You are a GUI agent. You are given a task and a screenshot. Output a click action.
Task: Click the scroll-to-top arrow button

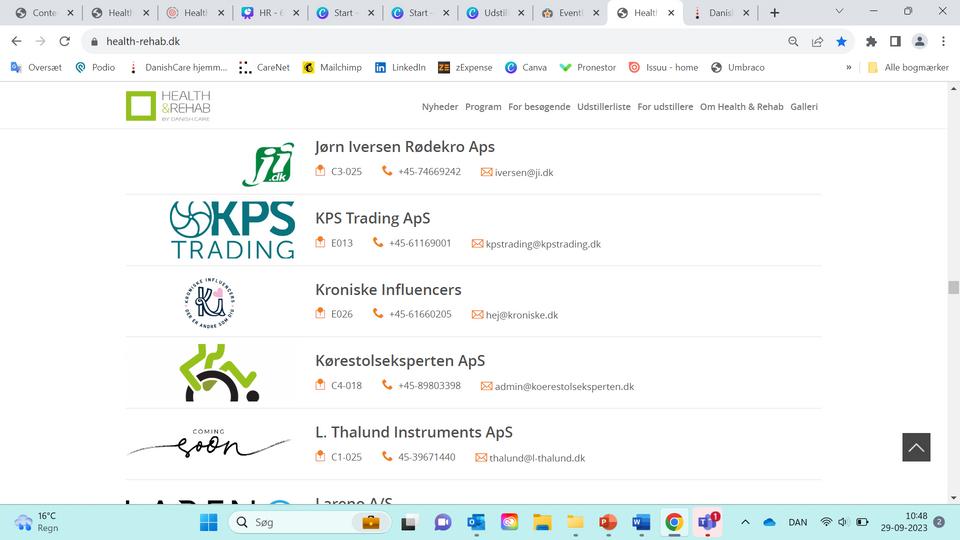click(916, 447)
